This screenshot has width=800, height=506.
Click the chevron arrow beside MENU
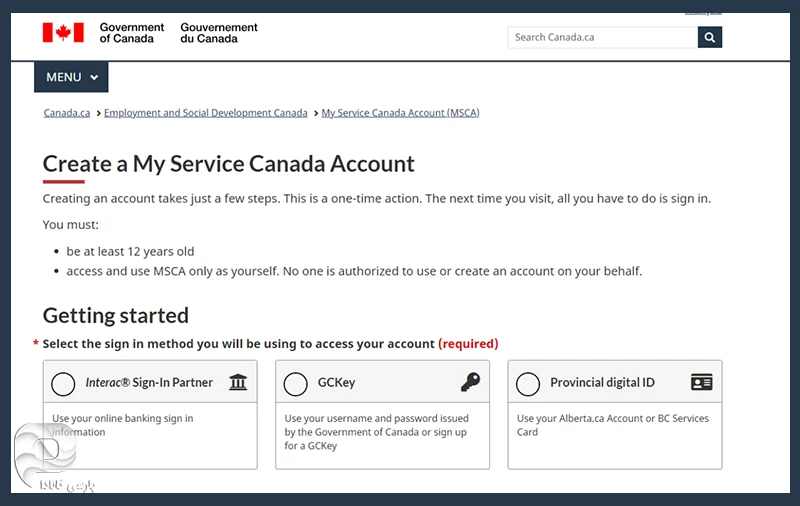coord(94,78)
